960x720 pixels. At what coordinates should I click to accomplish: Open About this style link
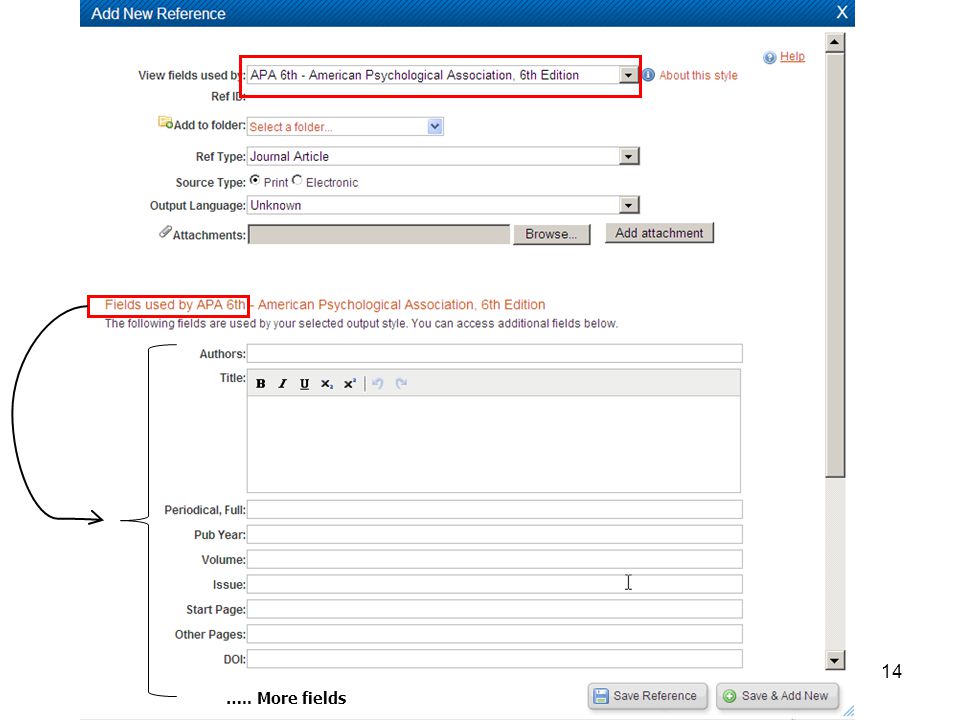coord(698,75)
